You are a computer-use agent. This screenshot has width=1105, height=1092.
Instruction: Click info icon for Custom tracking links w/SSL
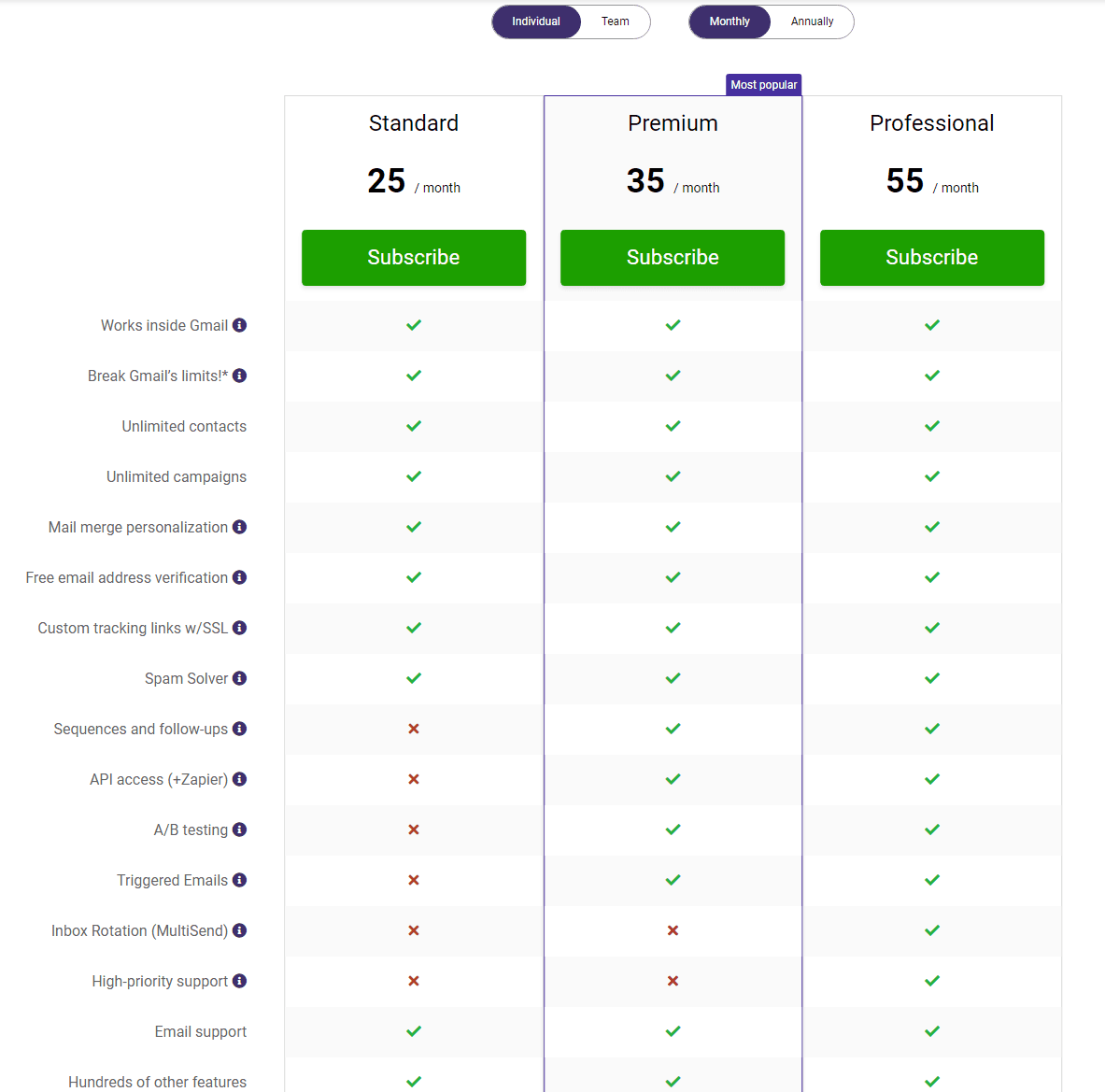(240, 628)
